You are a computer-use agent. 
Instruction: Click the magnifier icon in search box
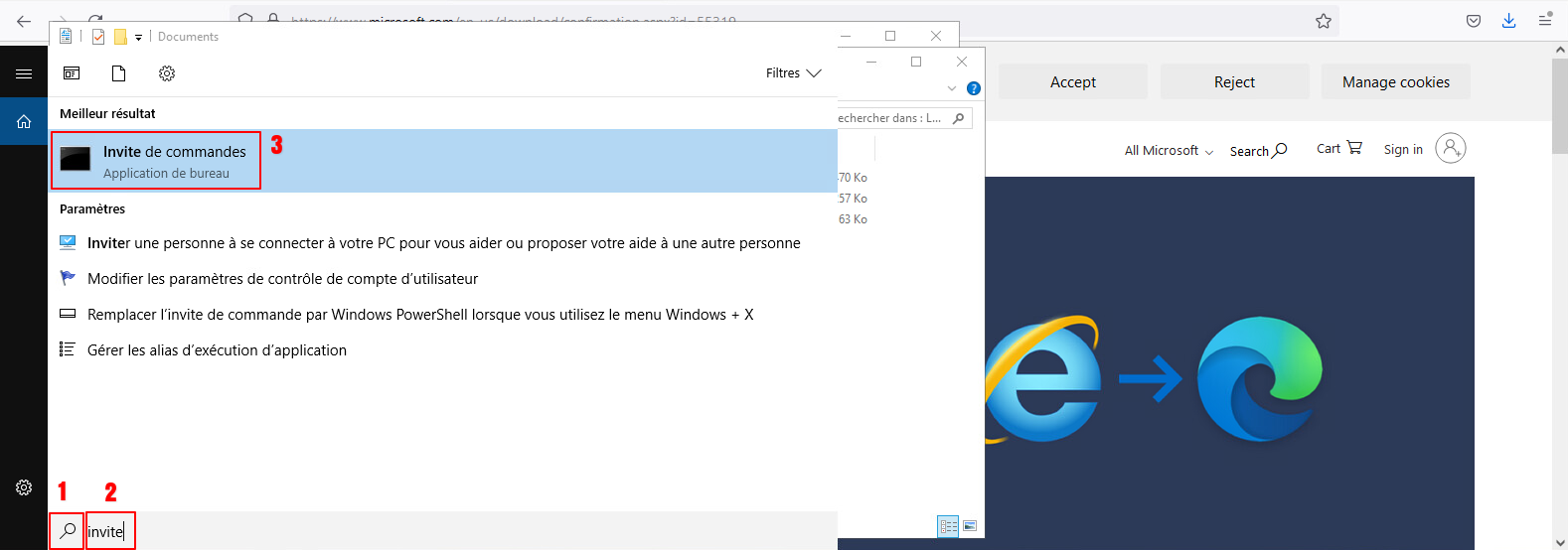[x=68, y=531]
